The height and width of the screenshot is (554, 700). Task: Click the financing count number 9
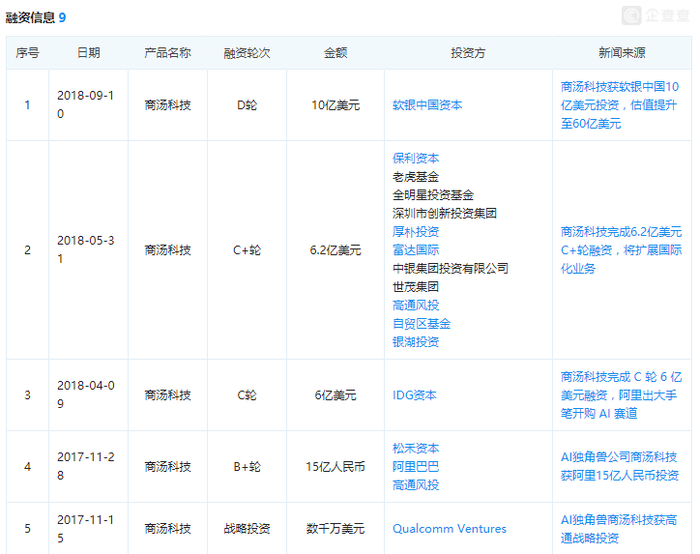click(62, 17)
